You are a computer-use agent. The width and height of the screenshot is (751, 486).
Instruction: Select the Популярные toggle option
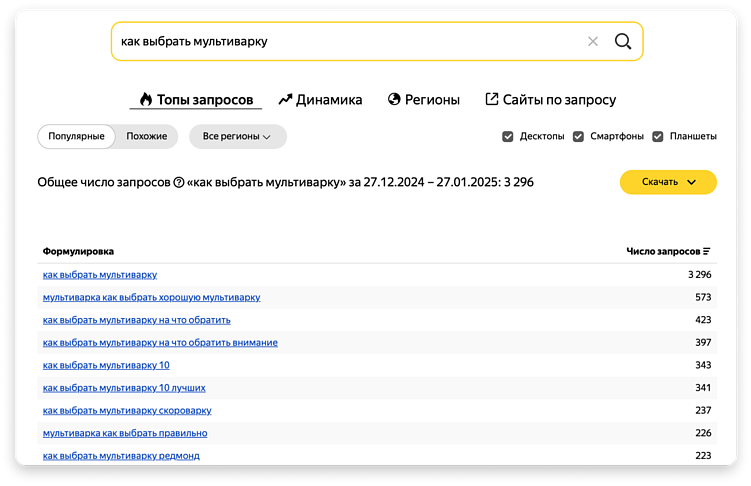(x=76, y=136)
